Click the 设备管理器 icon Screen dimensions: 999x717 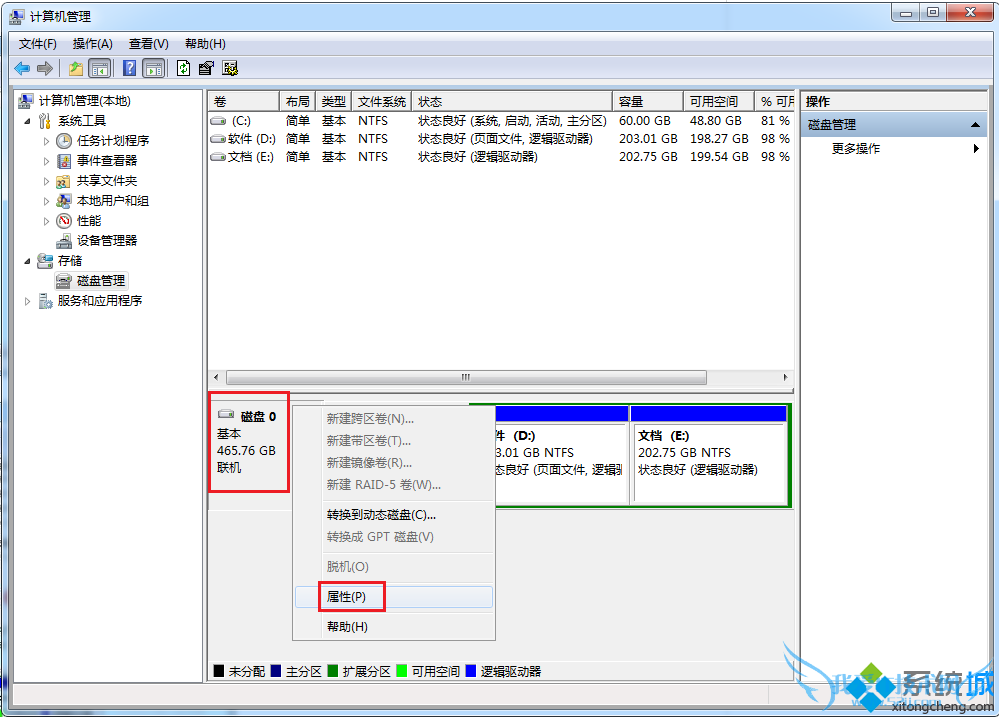[64, 241]
